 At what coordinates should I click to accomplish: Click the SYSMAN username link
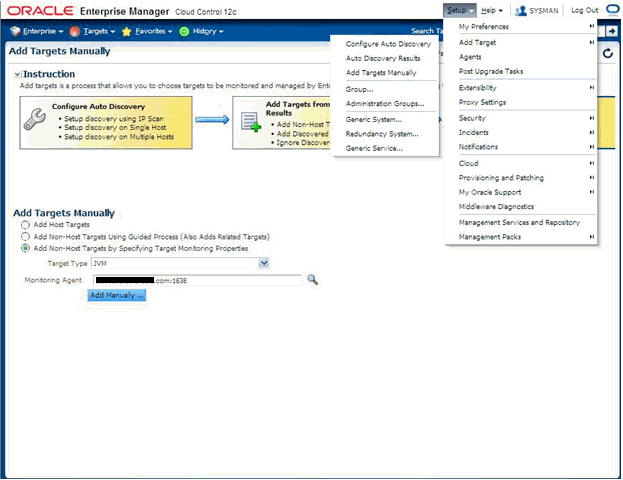[544, 11]
